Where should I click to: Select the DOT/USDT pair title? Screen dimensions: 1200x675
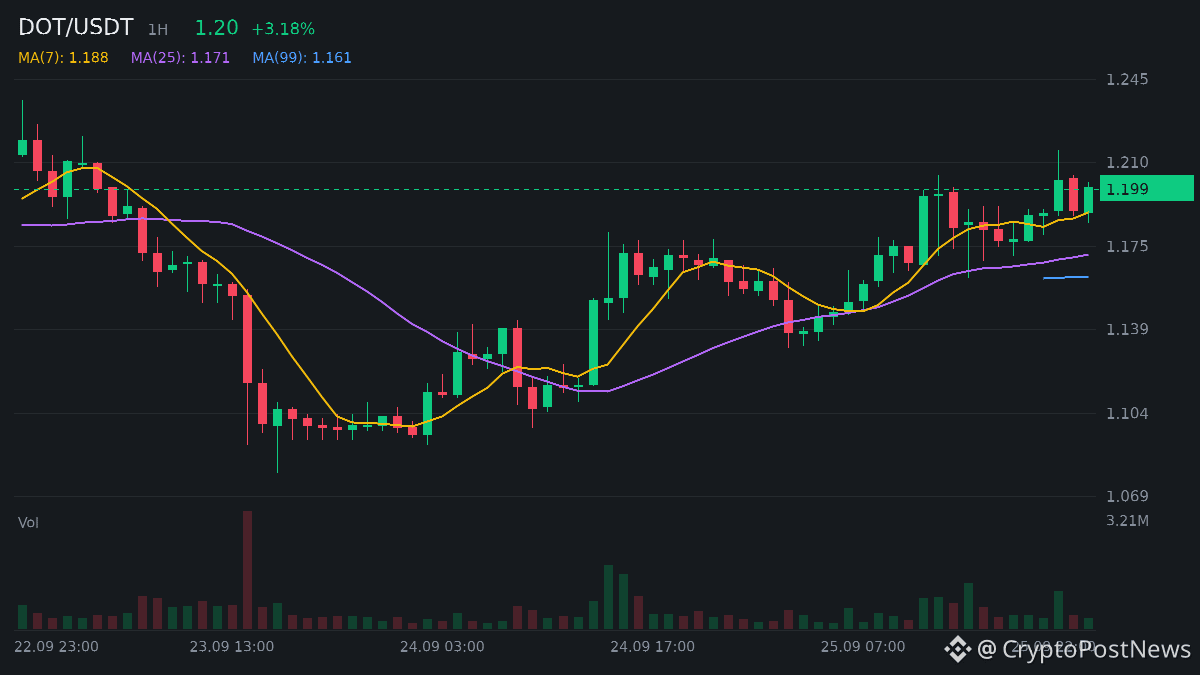76,28
